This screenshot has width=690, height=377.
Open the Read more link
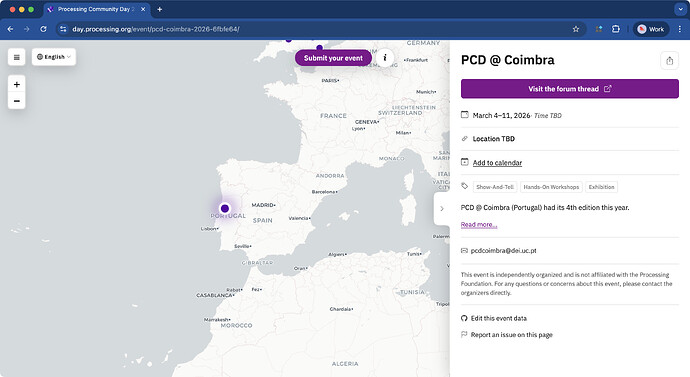tap(479, 225)
